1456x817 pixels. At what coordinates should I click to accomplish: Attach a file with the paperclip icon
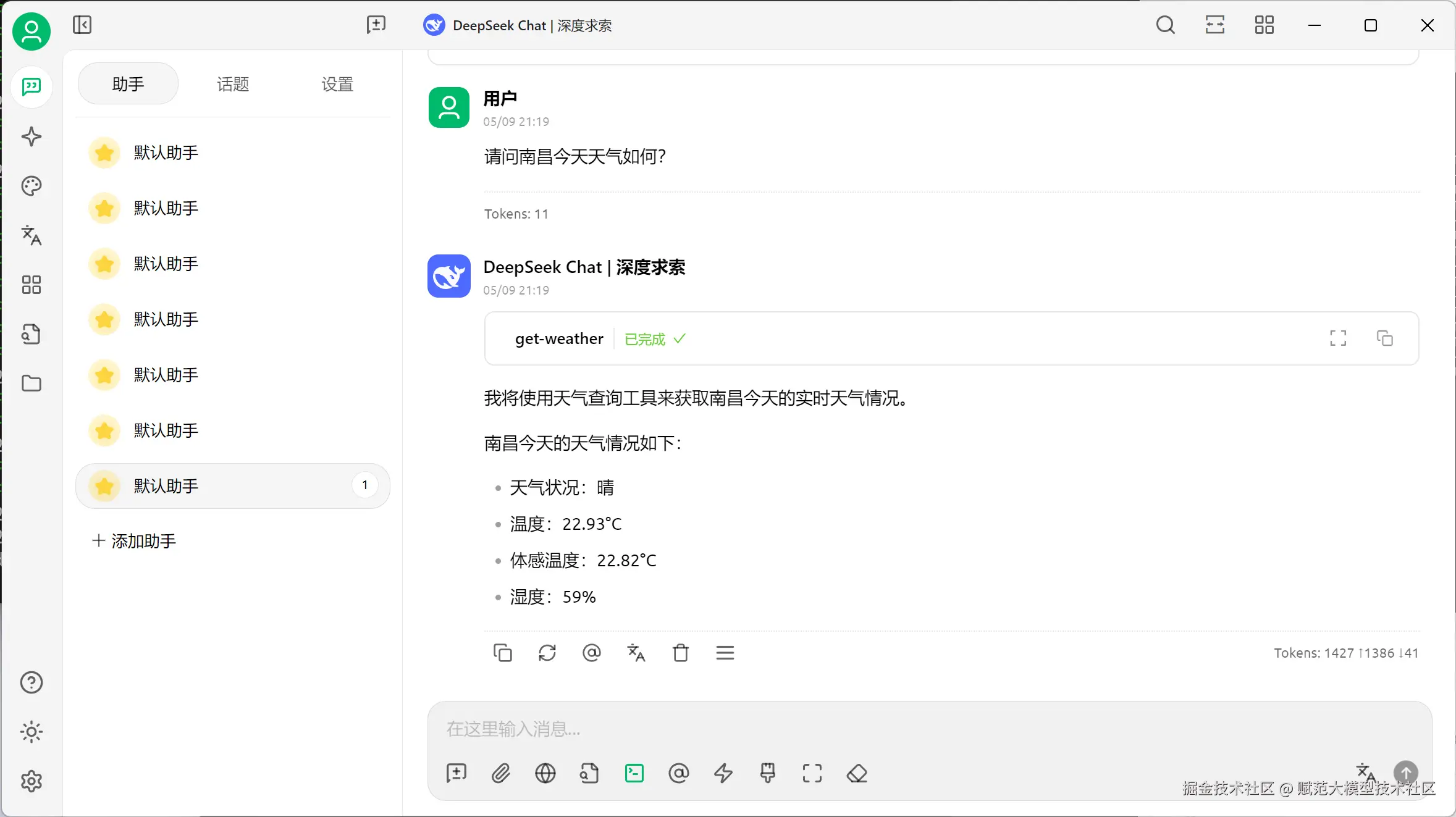pyautogui.click(x=500, y=773)
